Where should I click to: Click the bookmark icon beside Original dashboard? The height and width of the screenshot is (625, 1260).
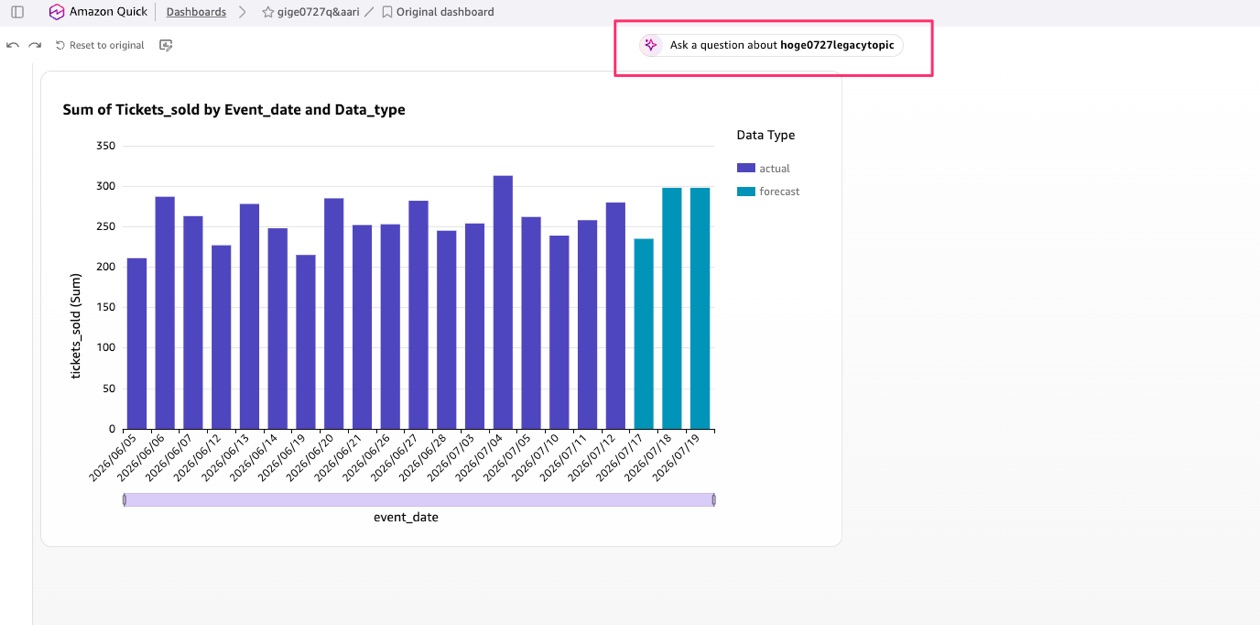[387, 12]
